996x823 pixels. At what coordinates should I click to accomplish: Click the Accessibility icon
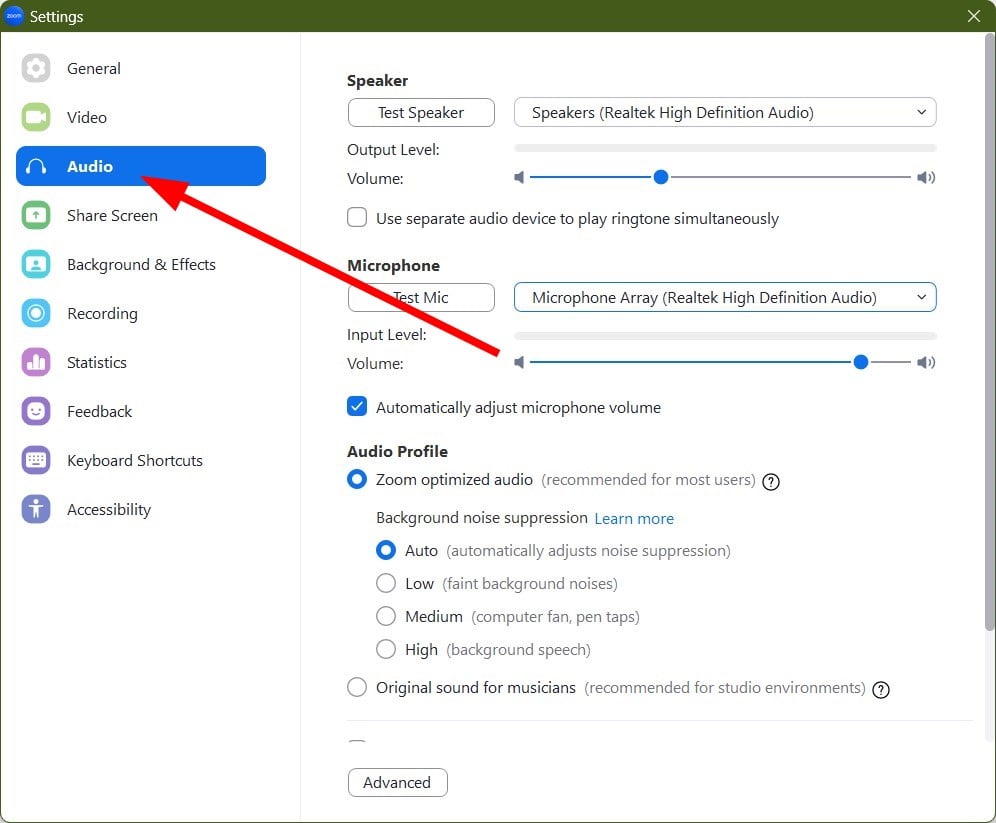(x=36, y=509)
